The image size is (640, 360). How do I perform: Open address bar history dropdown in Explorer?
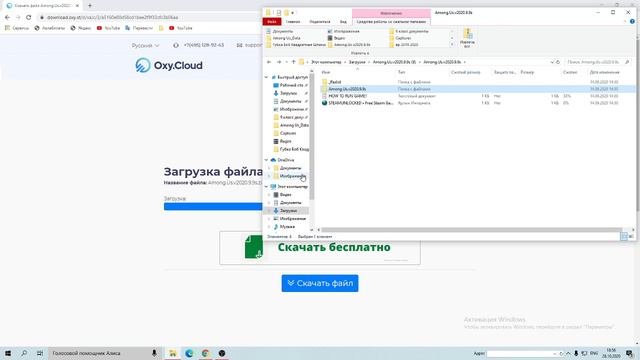coord(552,62)
